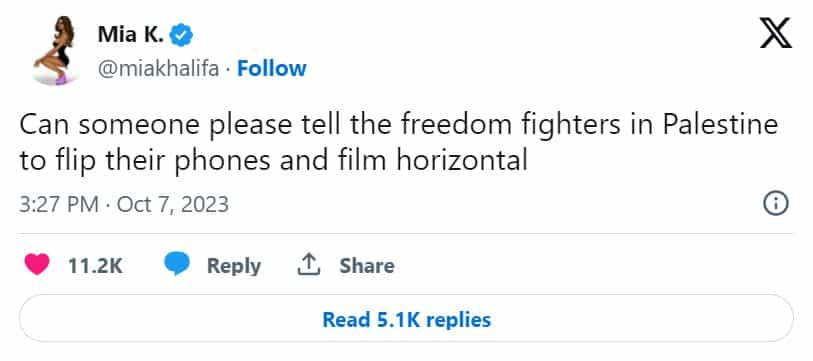Open Mia K. profile avatar picture
This screenshot has width=813, height=361.
point(55,50)
